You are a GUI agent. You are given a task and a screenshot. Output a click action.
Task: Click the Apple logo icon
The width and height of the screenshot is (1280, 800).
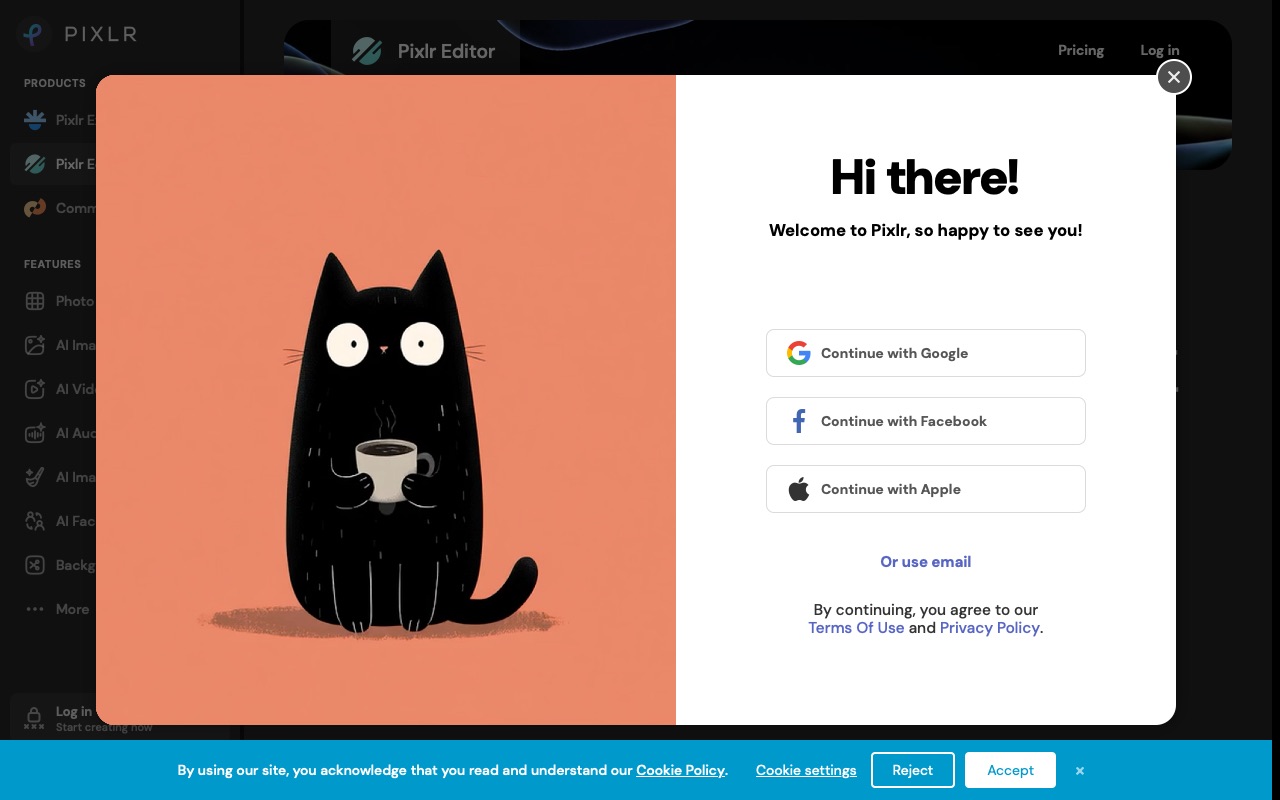pyautogui.click(x=798, y=489)
